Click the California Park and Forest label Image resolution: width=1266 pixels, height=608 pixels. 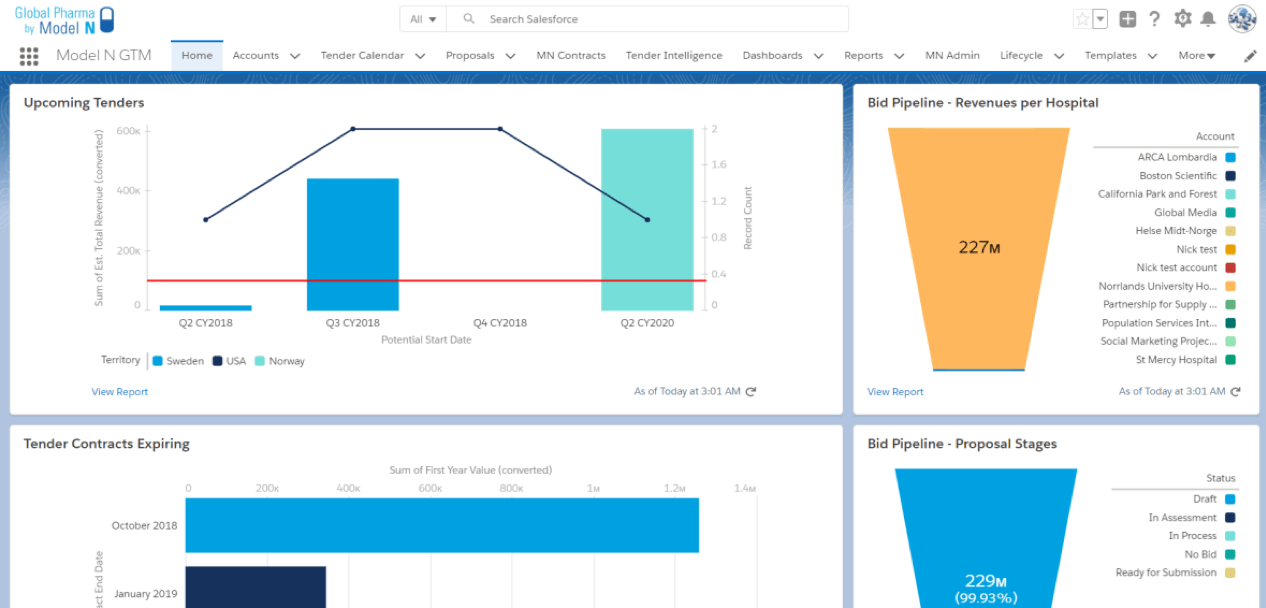click(1158, 194)
